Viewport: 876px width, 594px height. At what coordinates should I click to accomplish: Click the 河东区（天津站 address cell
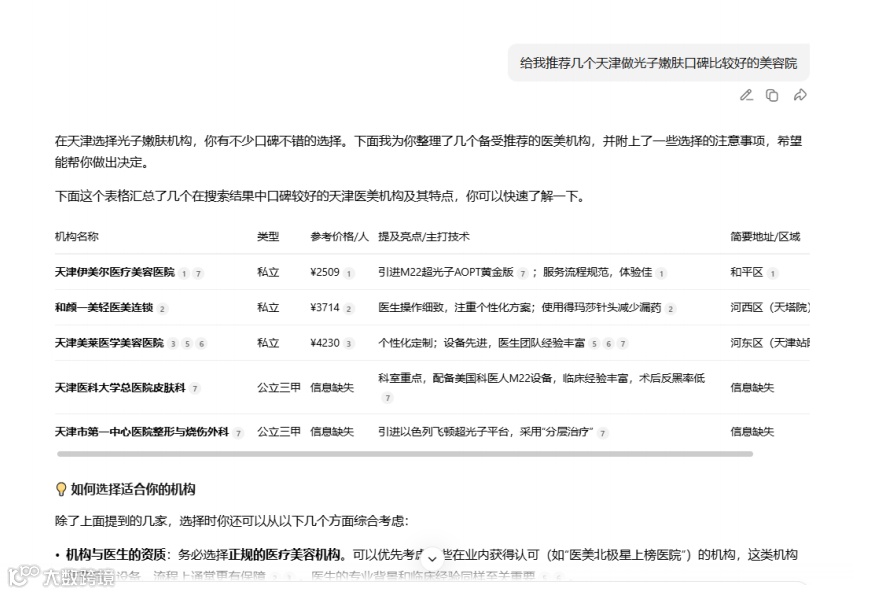770,343
